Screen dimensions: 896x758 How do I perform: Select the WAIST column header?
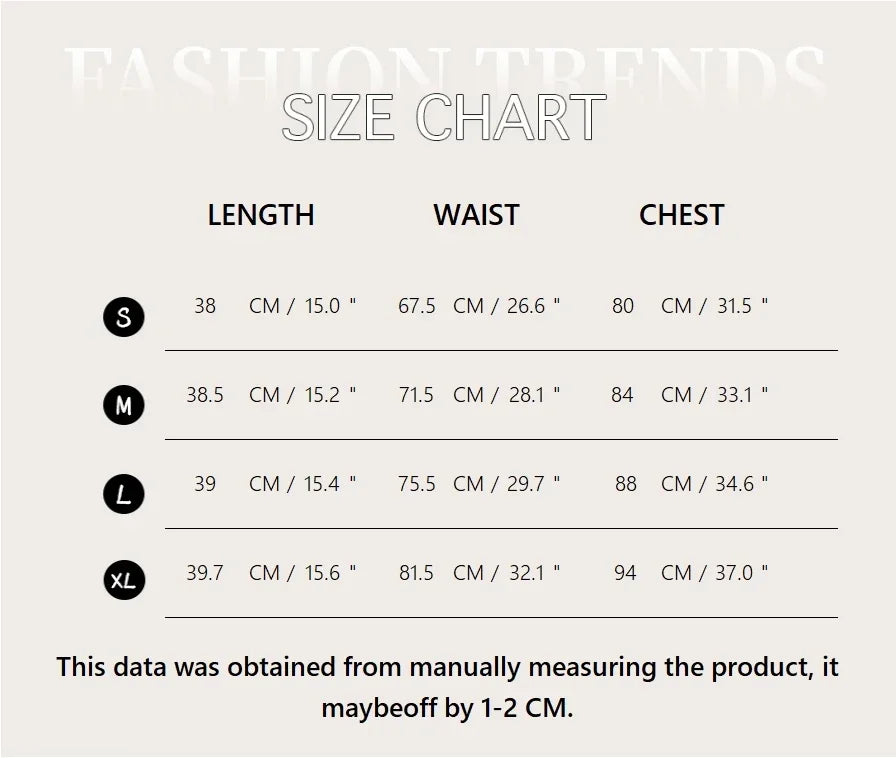(476, 215)
